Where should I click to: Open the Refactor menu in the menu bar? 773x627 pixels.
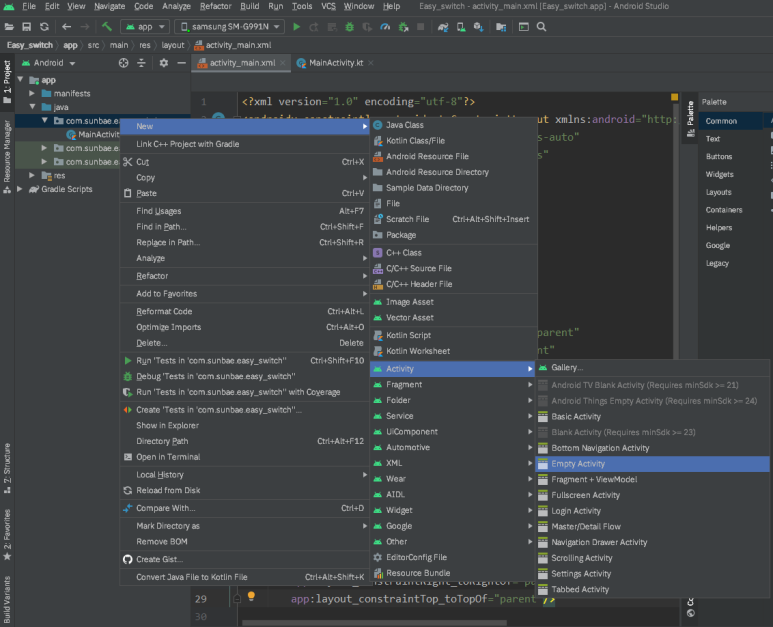[x=215, y=6]
